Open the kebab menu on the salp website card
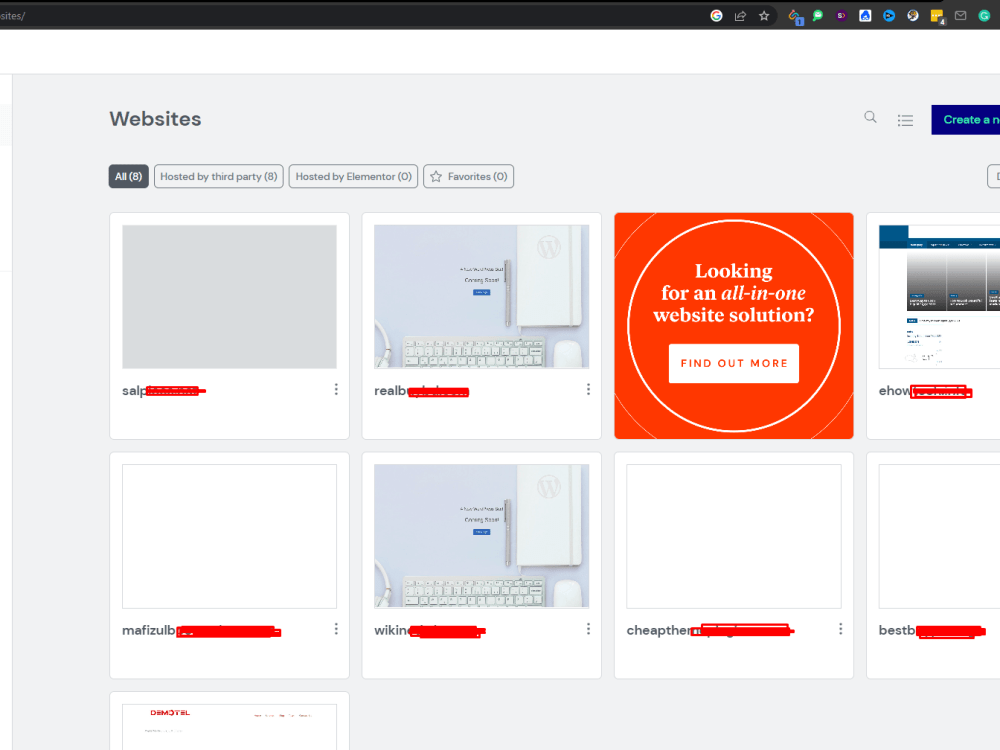Screen dimensions: 1000x750 tap(336, 389)
